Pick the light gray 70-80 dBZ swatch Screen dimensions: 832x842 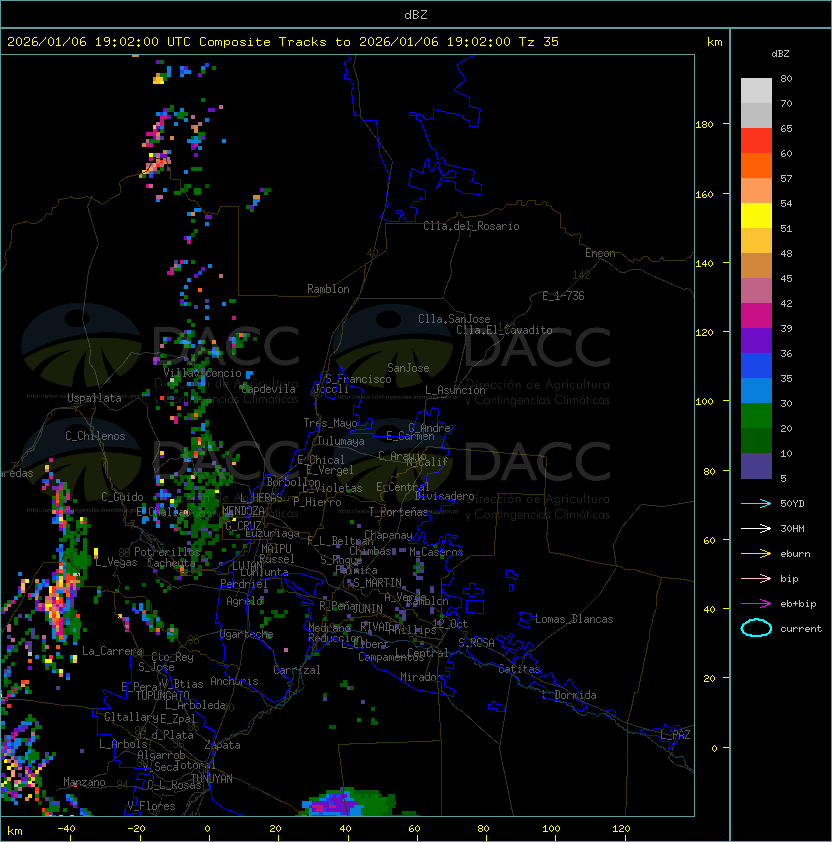[756, 90]
